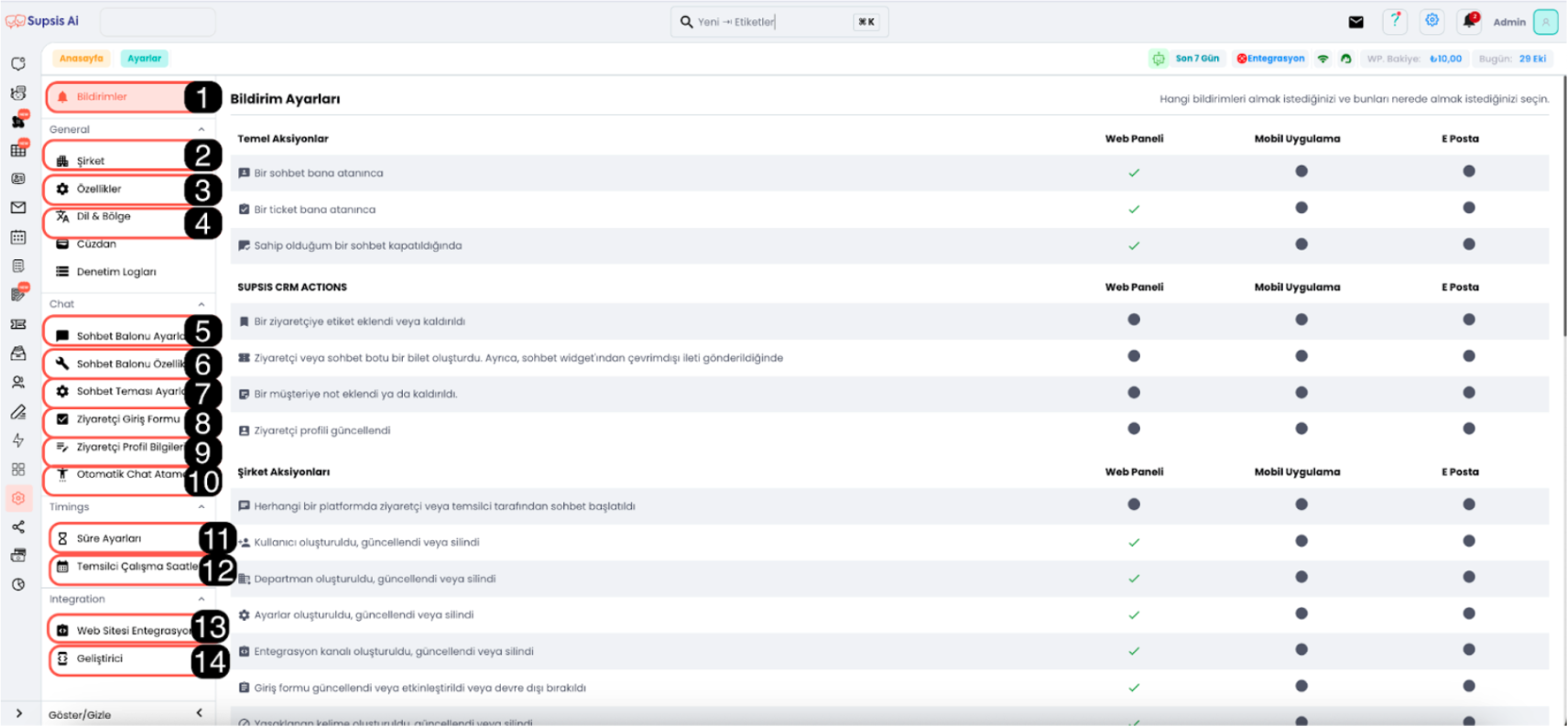Open the mail envelope icon in header

pos(1356,22)
